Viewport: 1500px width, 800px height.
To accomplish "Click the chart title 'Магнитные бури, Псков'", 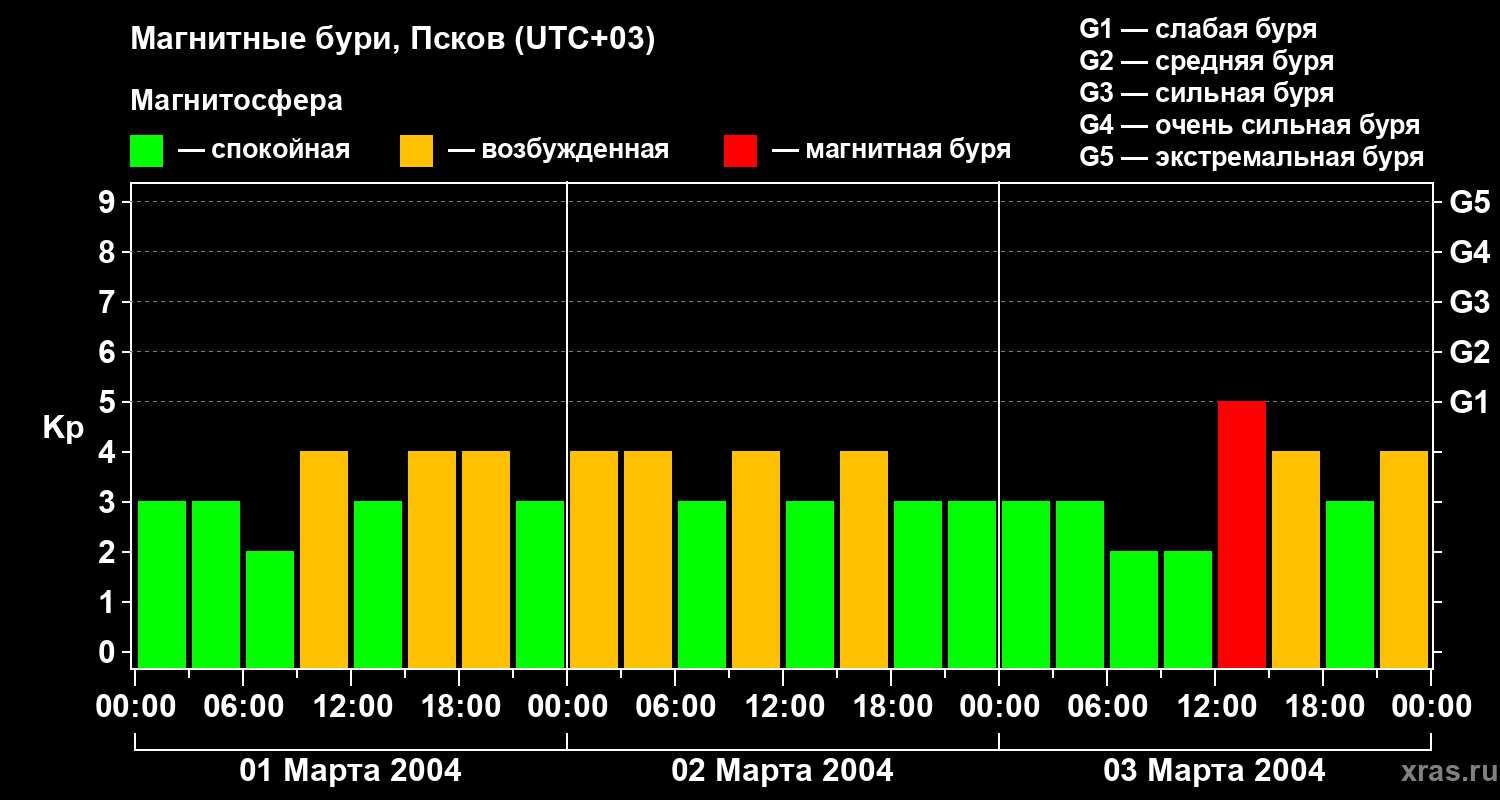I will pyautogui.click(x=392, y=40).
